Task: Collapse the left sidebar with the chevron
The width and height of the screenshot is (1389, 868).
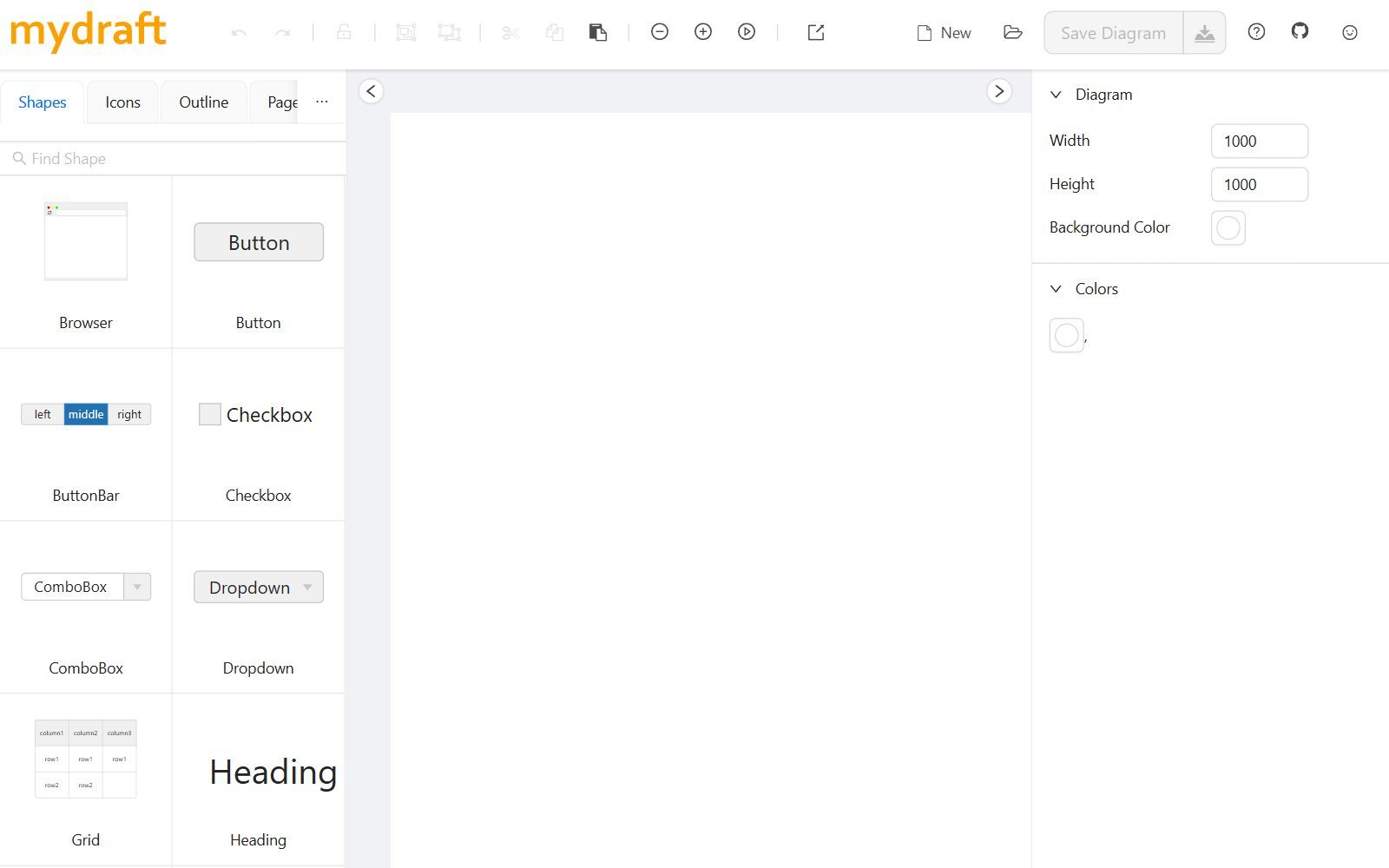Action: pyautogui.click(x=371, y=91)
